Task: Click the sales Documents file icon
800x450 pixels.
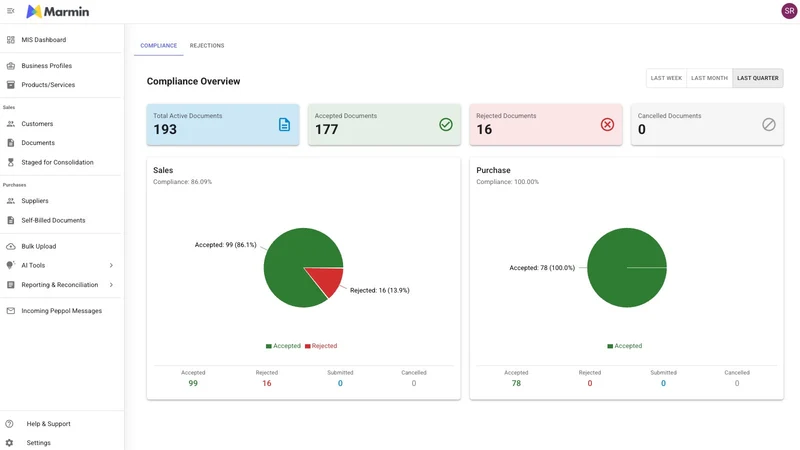Action: 11,143
